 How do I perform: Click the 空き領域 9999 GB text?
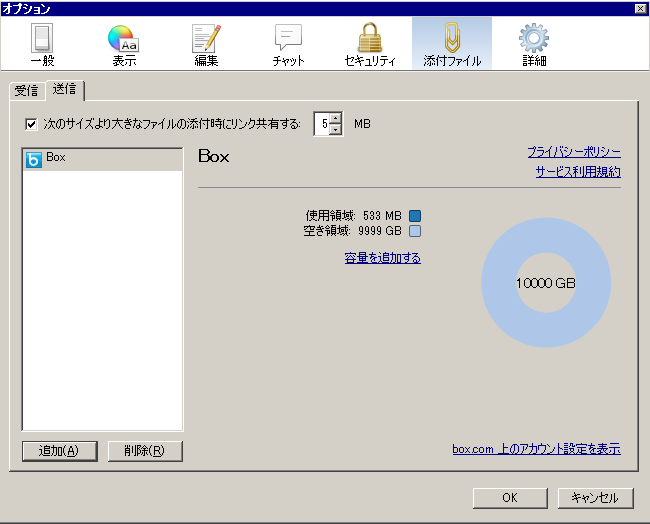tap(352, 231)
